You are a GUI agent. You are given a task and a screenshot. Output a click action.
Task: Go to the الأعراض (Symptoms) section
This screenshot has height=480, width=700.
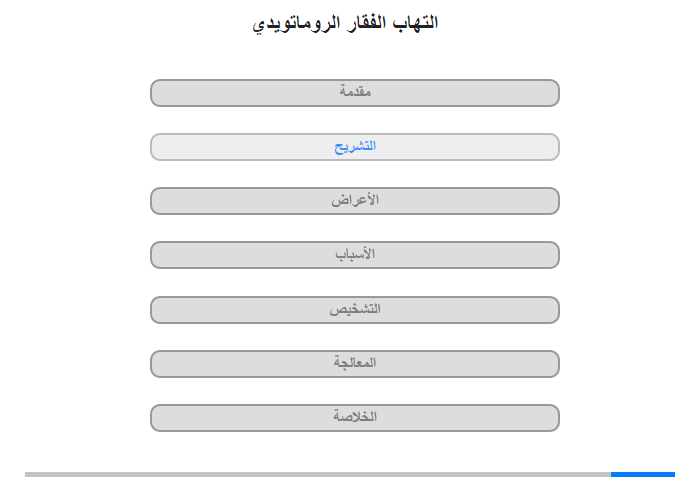pos(355,201)
